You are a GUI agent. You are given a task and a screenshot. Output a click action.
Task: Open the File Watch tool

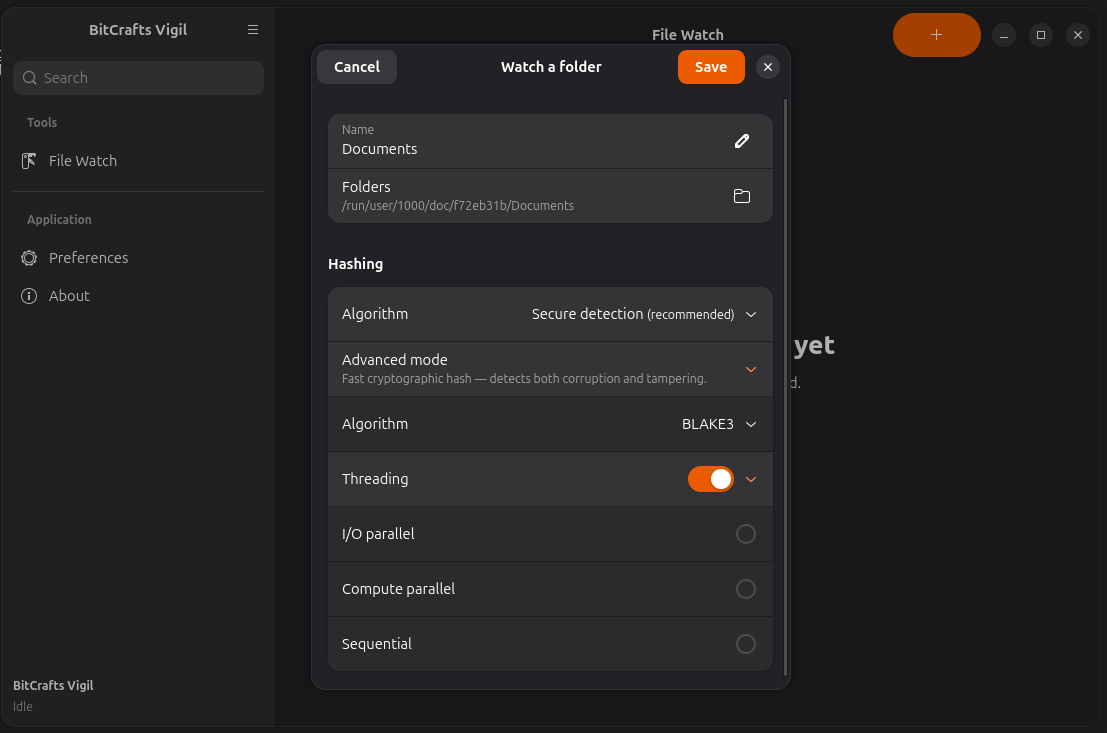138,161
